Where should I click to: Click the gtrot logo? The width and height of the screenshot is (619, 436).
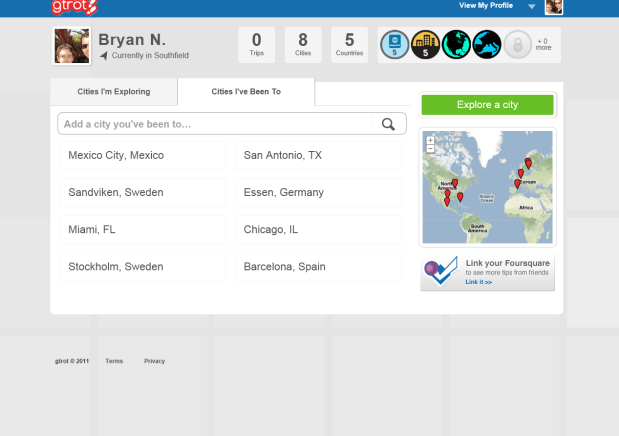75,7
